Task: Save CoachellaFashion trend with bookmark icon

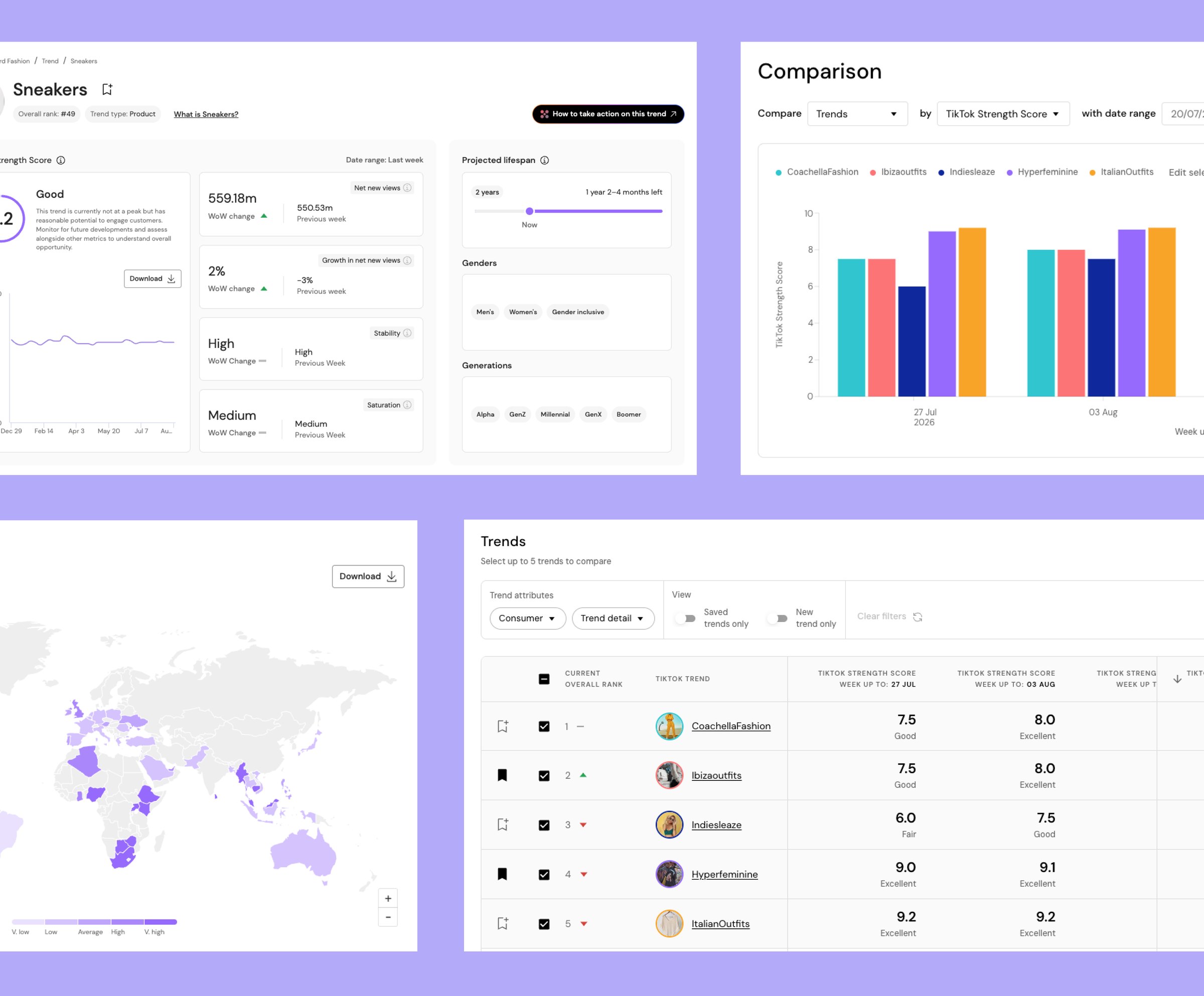Action: coord(503,726)
